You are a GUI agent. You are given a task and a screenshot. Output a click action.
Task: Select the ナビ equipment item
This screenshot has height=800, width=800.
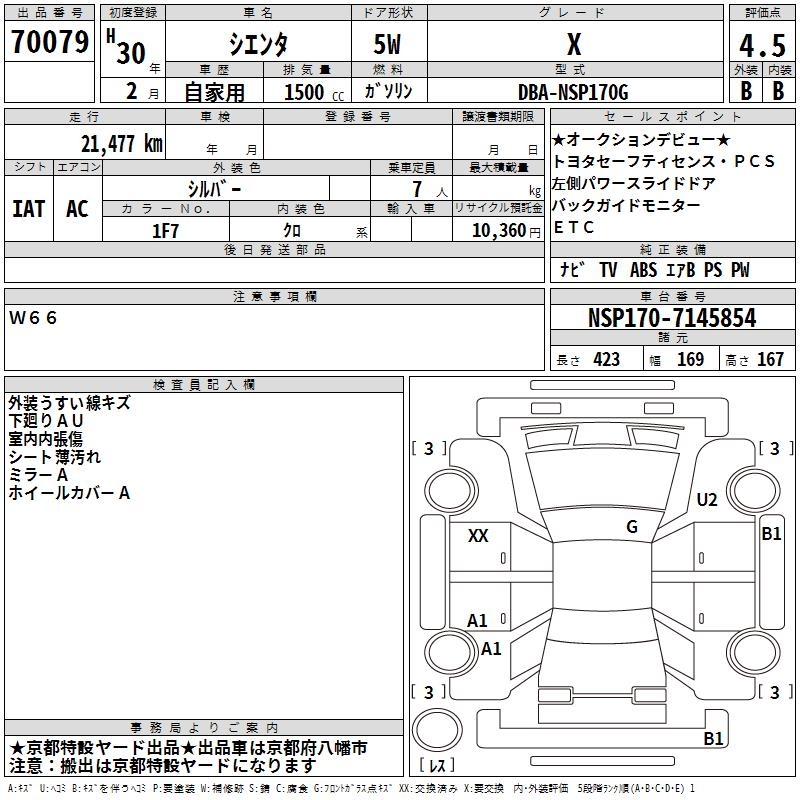point(571,269)
